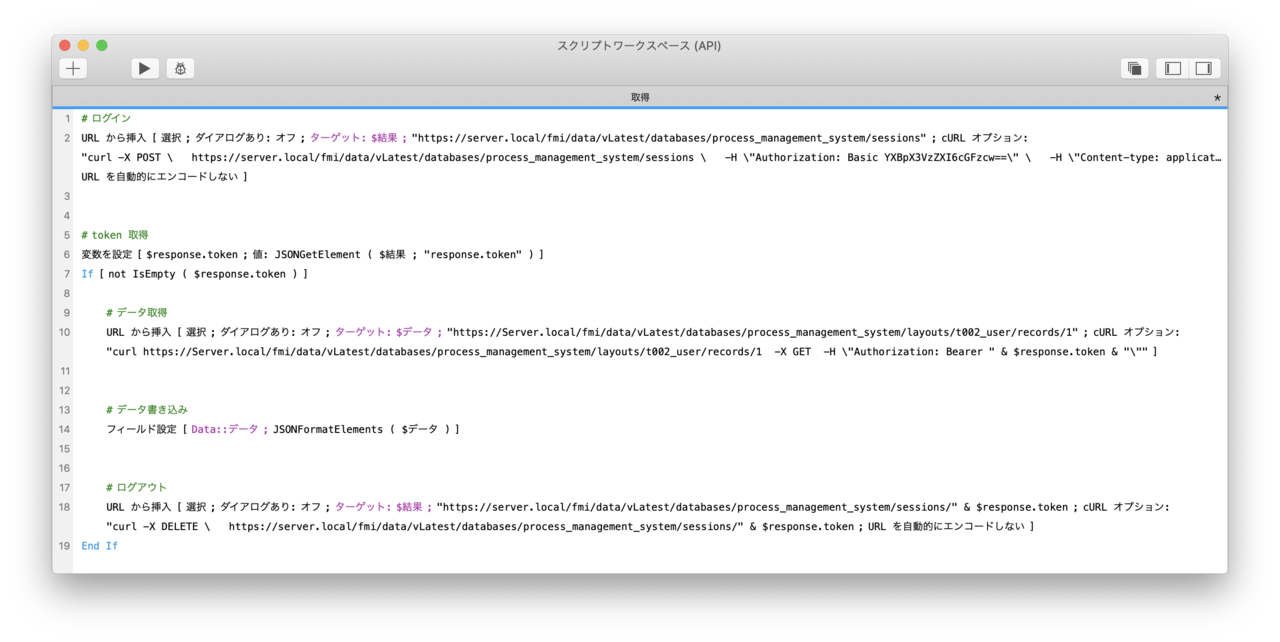Click the asterisk marking unsaved changes
The height and width of the screenshot is (642, 1280).
(x=1216, y=97)
